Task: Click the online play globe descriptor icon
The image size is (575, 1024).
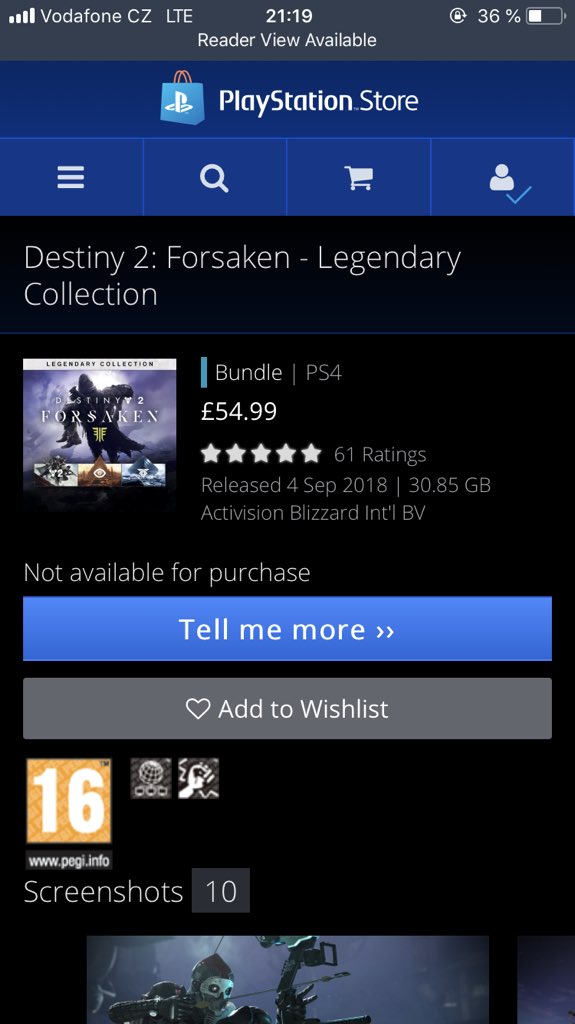Action: click(x=151, y=778)
